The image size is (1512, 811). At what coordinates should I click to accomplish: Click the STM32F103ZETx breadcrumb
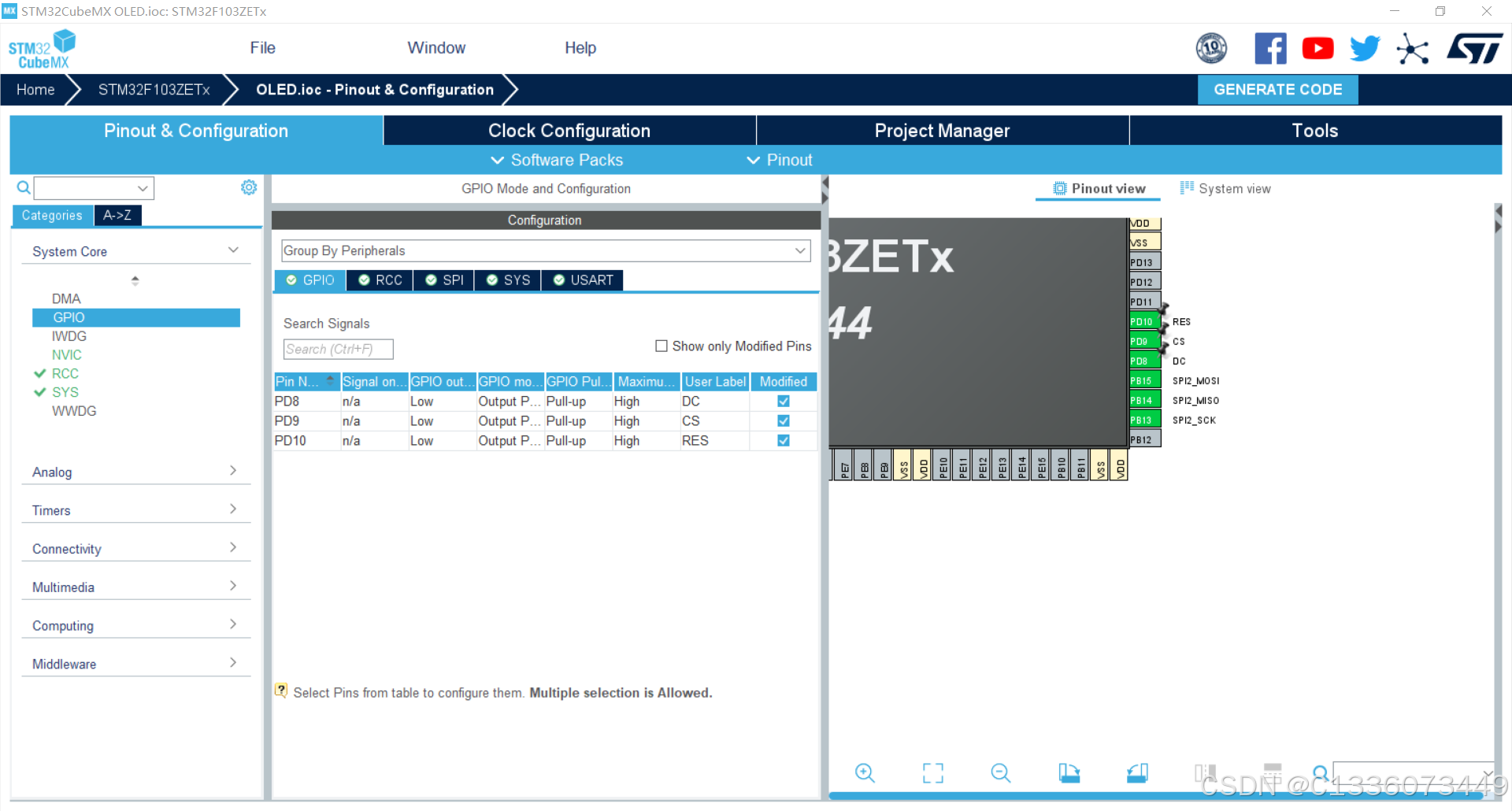click(x=154, y=90)
